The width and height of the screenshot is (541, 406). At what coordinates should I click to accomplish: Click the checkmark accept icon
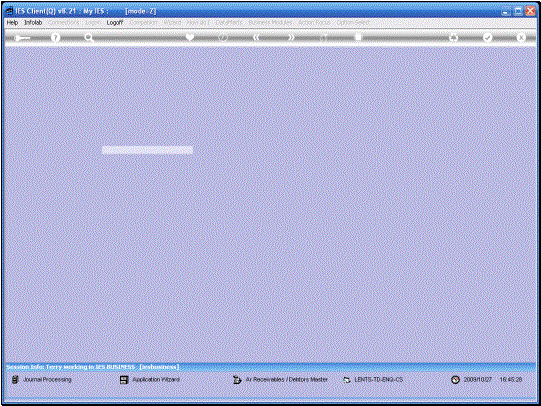[x=487, y=37]
